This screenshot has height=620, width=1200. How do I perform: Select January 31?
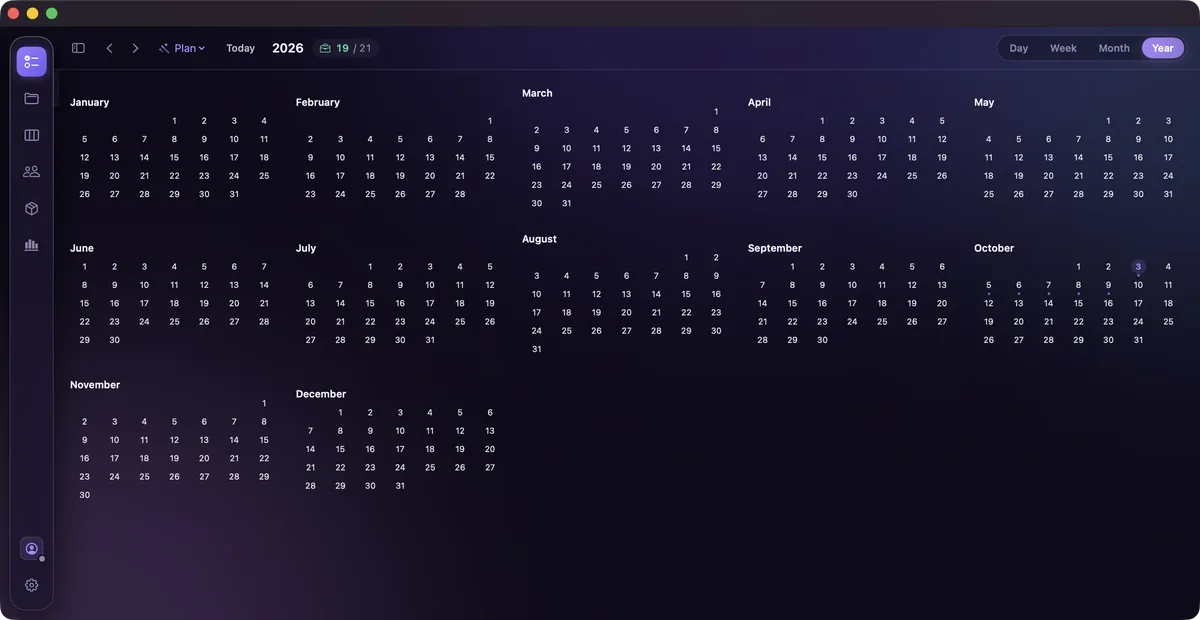[234, 194]
